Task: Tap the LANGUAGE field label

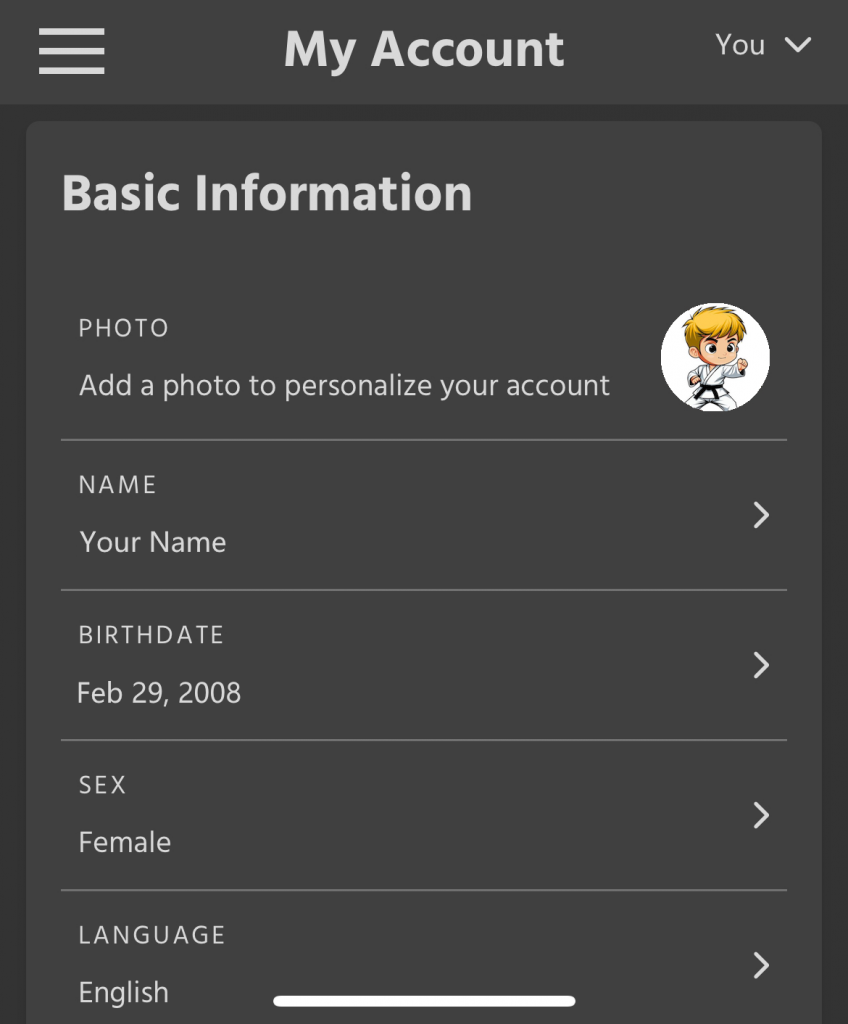Action: (x=152, y=935)
